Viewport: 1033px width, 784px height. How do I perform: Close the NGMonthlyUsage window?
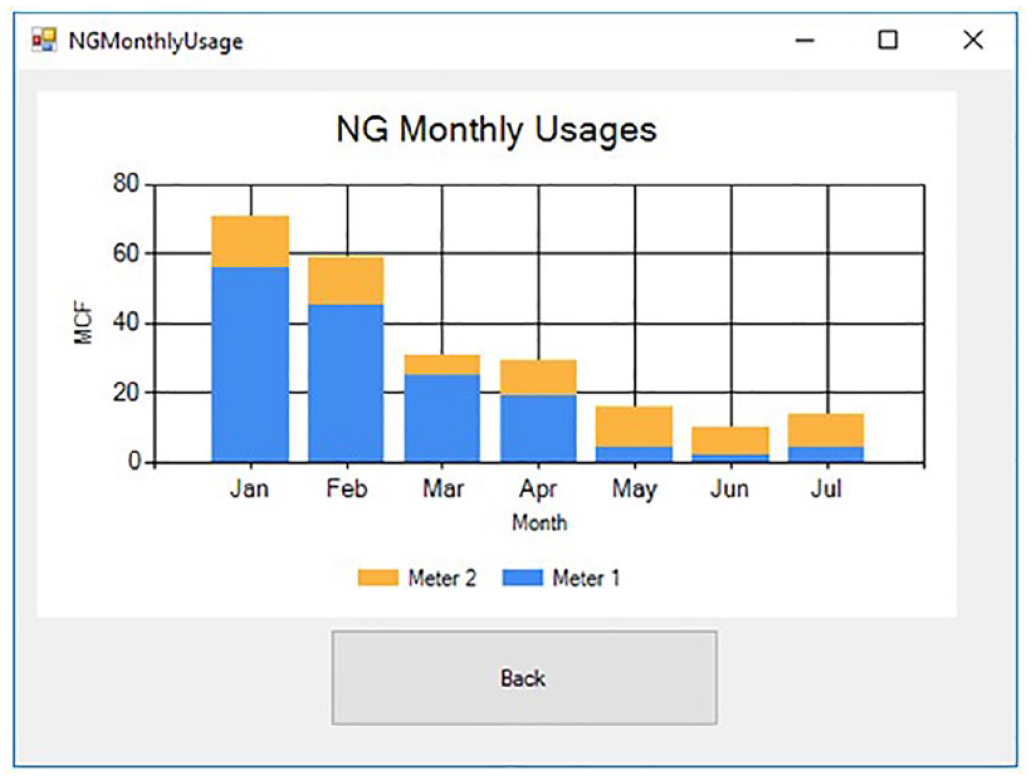coord(973,40)
